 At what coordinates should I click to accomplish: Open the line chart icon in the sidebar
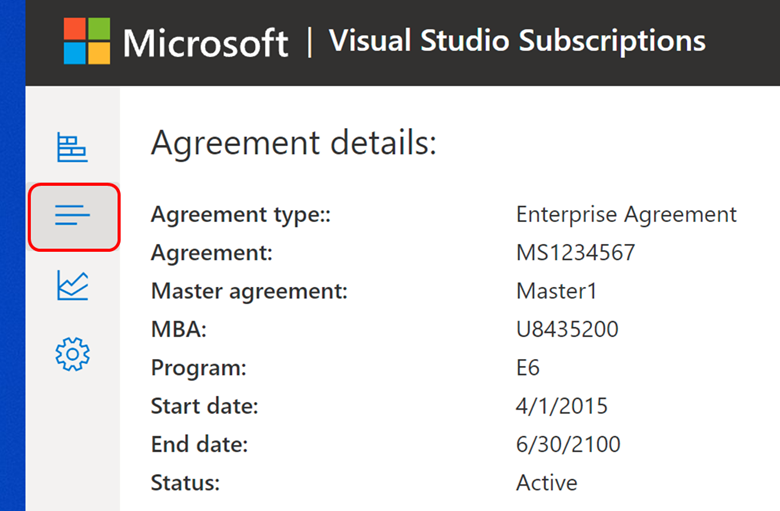[x=72, y=287]
